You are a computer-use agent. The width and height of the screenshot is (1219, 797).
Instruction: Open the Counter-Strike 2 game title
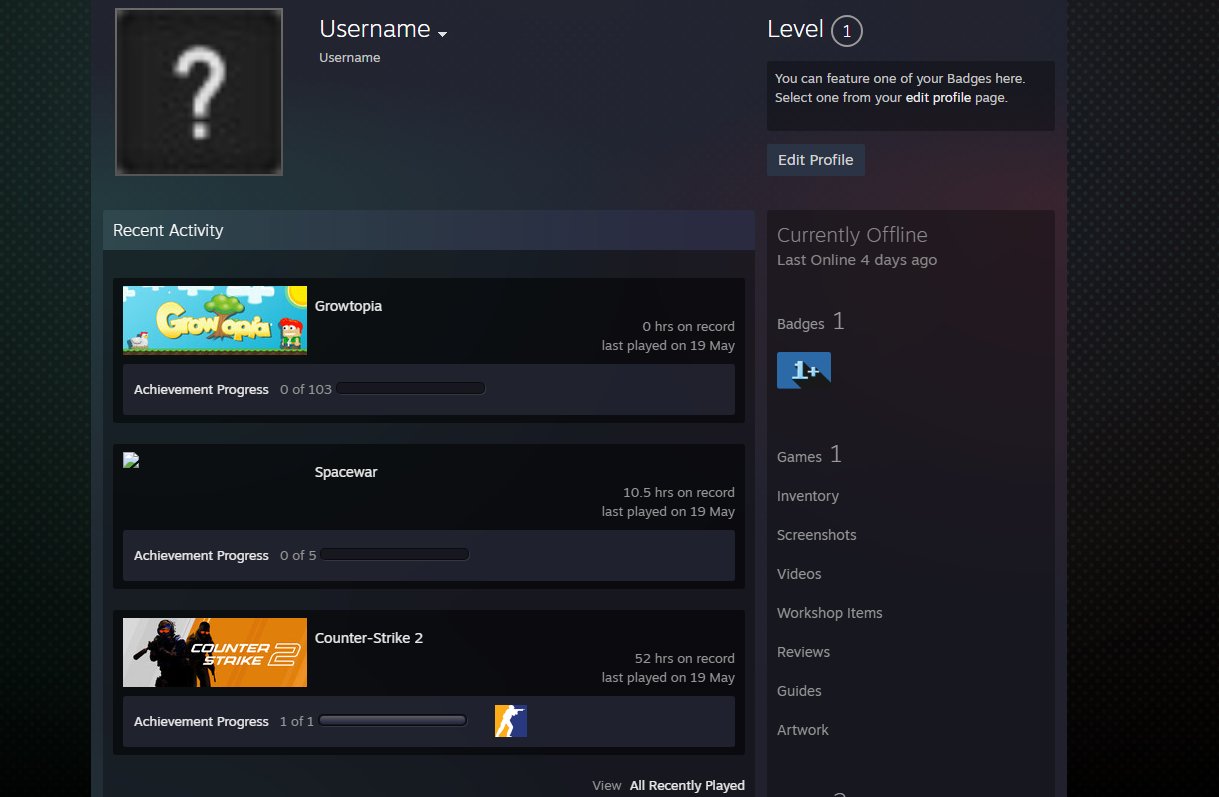coord(369,638)
